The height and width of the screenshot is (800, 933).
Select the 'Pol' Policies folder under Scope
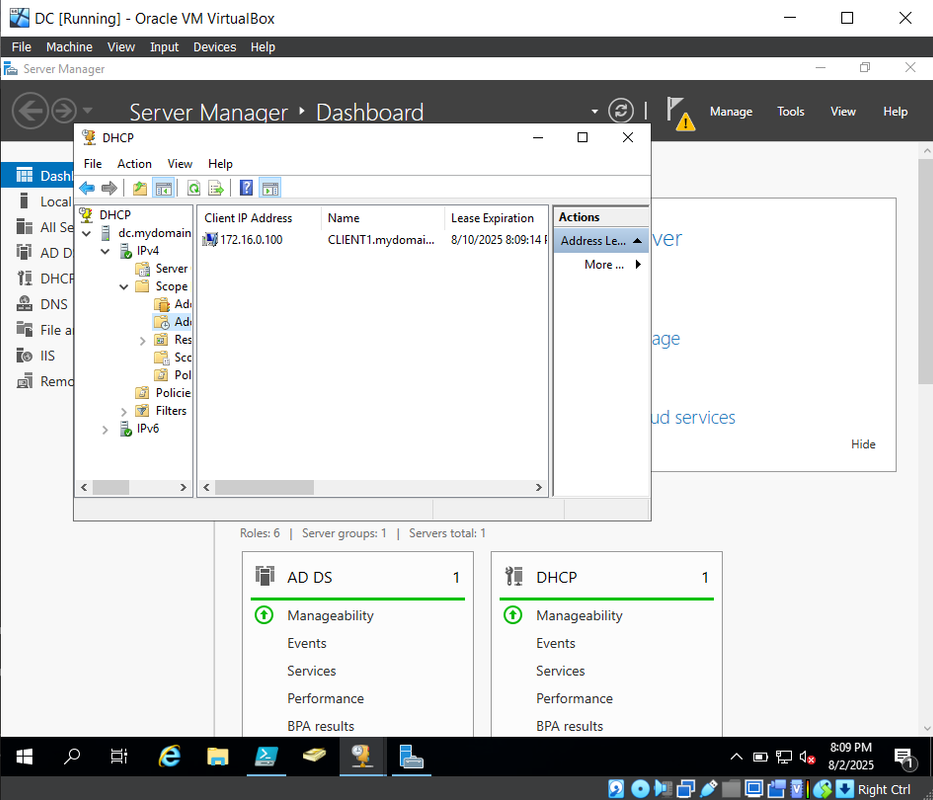click(x=173, y=375)
